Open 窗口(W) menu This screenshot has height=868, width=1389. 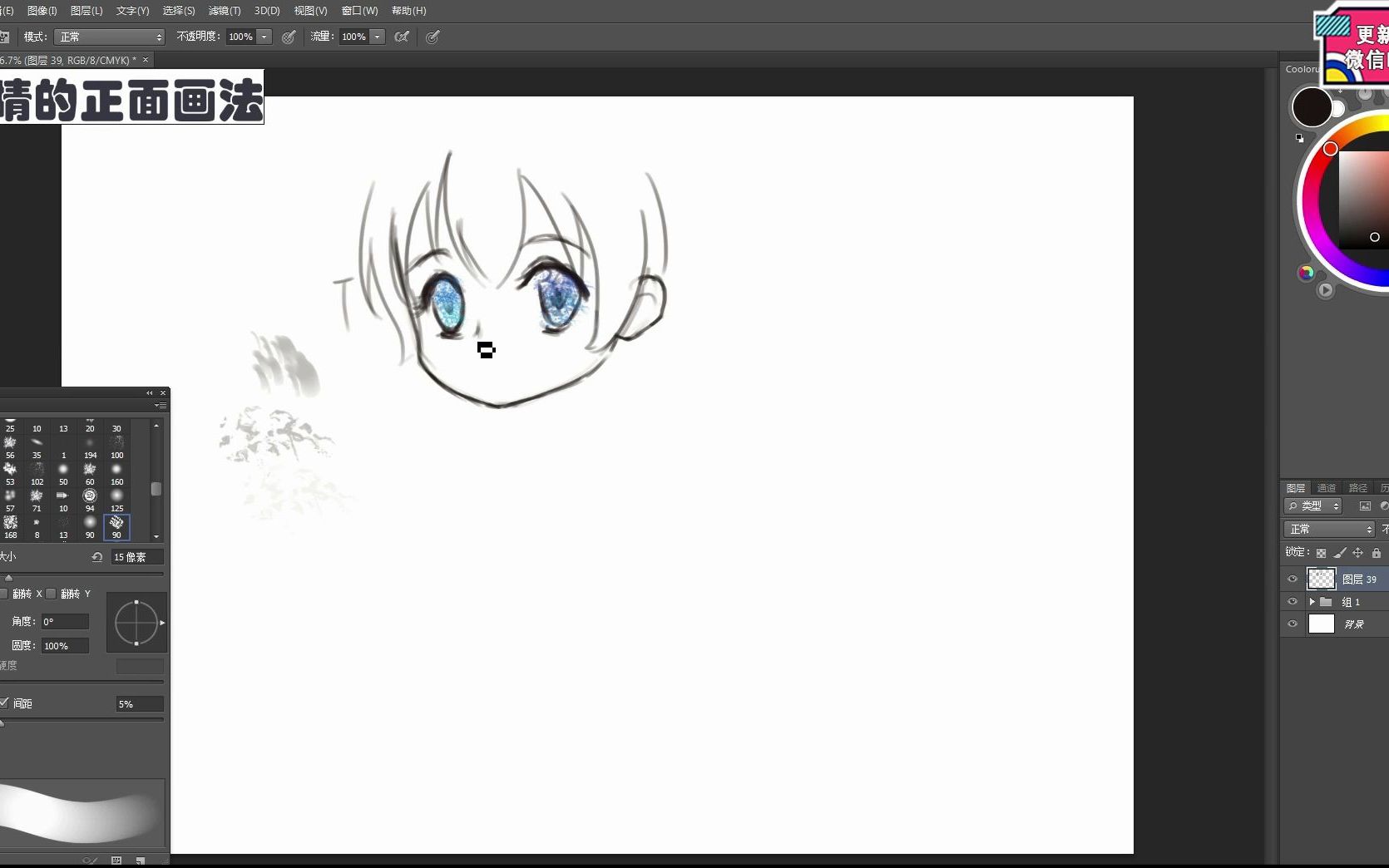click(359, 11)
